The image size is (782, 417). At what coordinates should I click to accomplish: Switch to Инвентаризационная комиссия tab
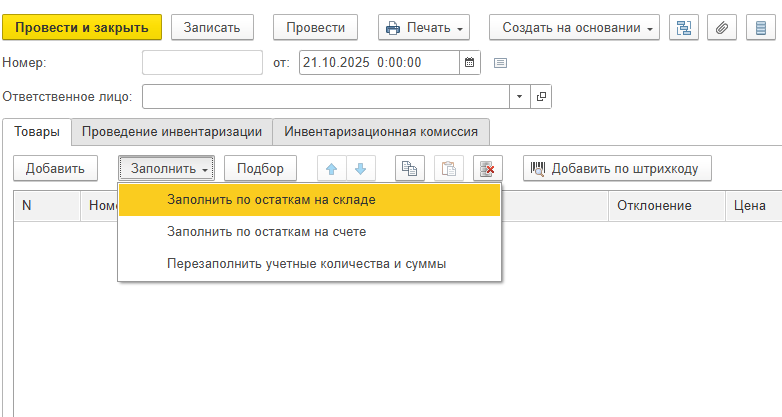pyautogui.click(x=380, y=131)
